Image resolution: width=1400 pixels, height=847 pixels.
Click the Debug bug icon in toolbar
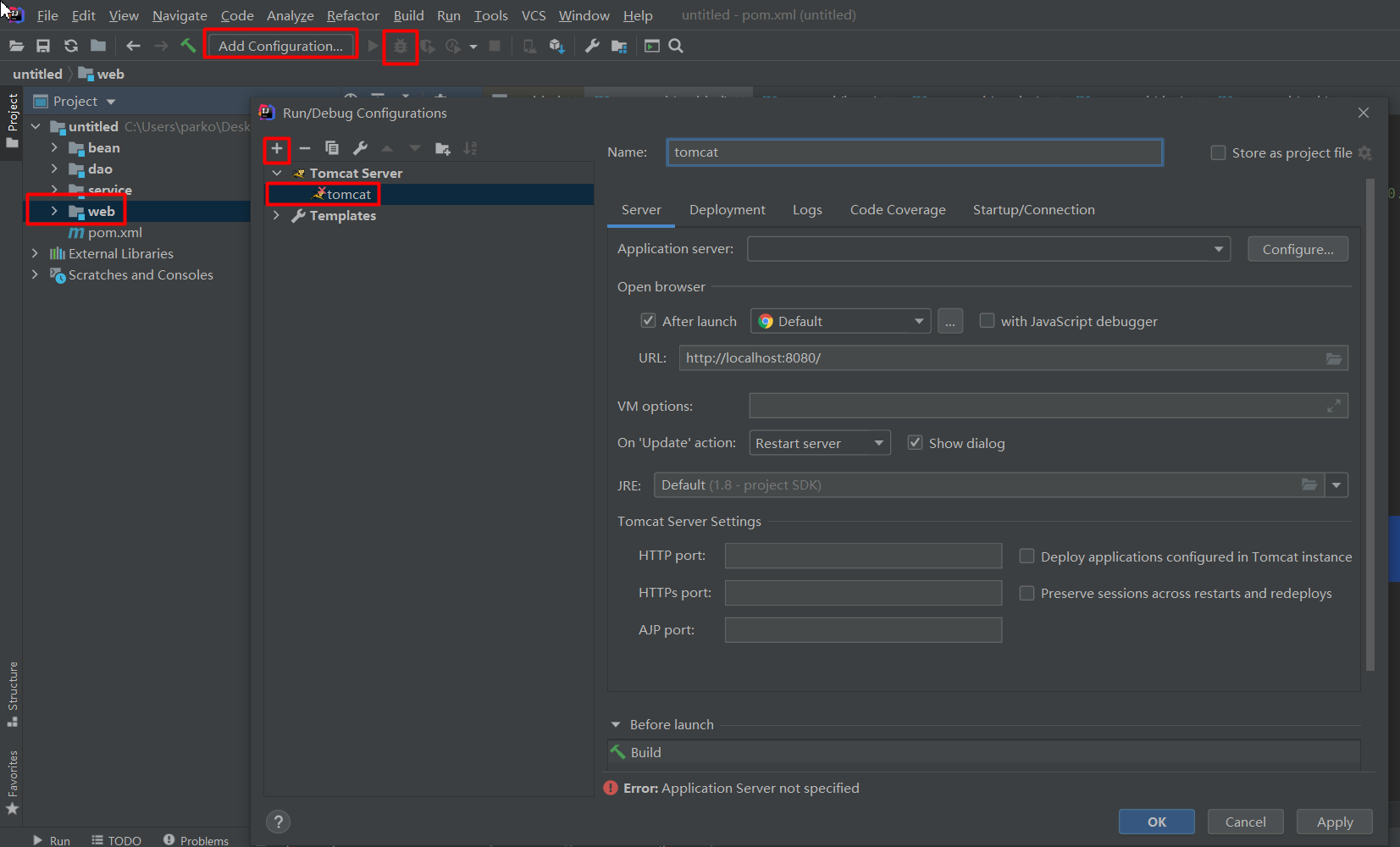pyautogui.click(x=401, y=46)
